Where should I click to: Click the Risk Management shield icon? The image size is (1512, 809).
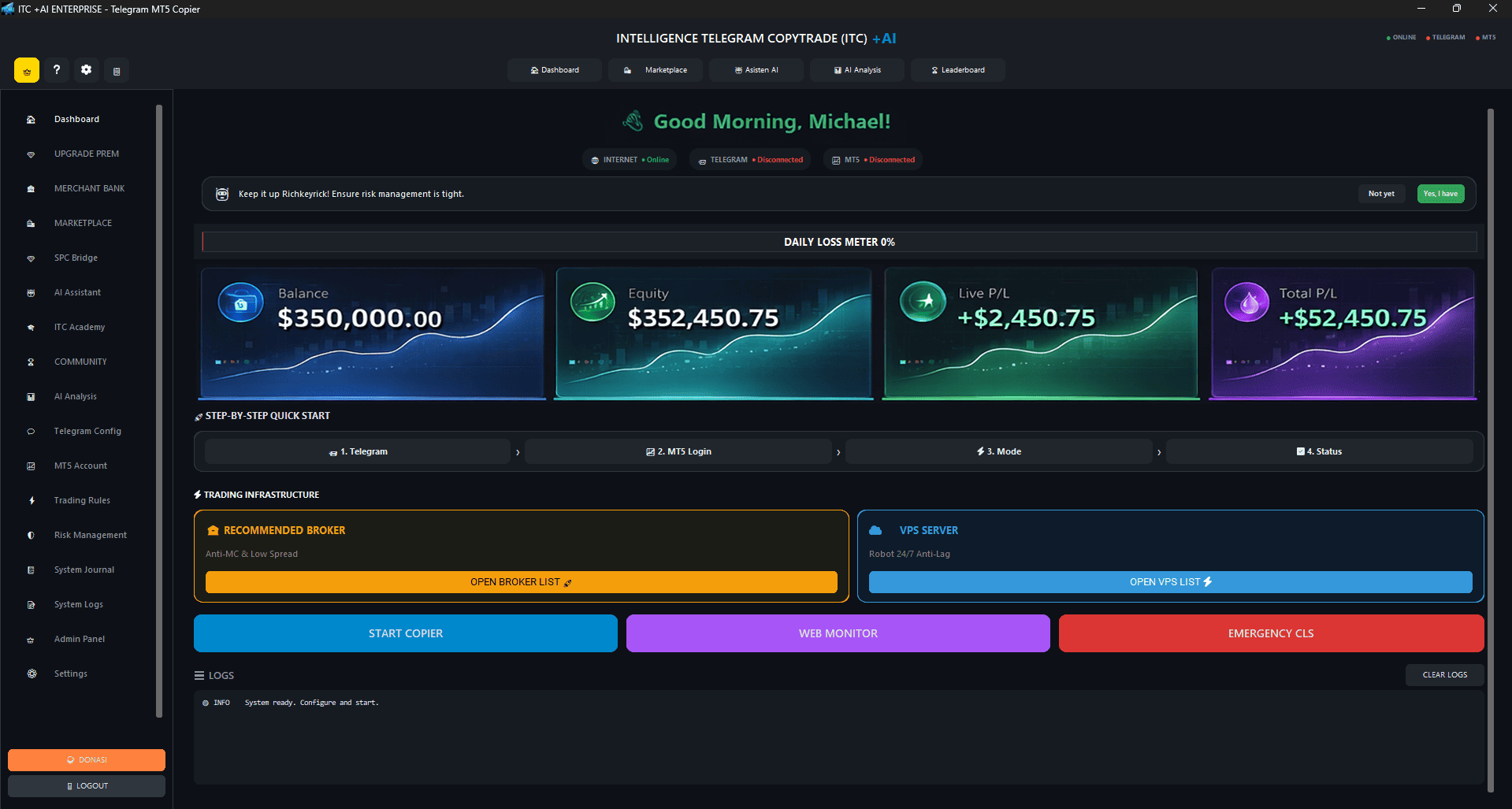(x=30, y=535)
